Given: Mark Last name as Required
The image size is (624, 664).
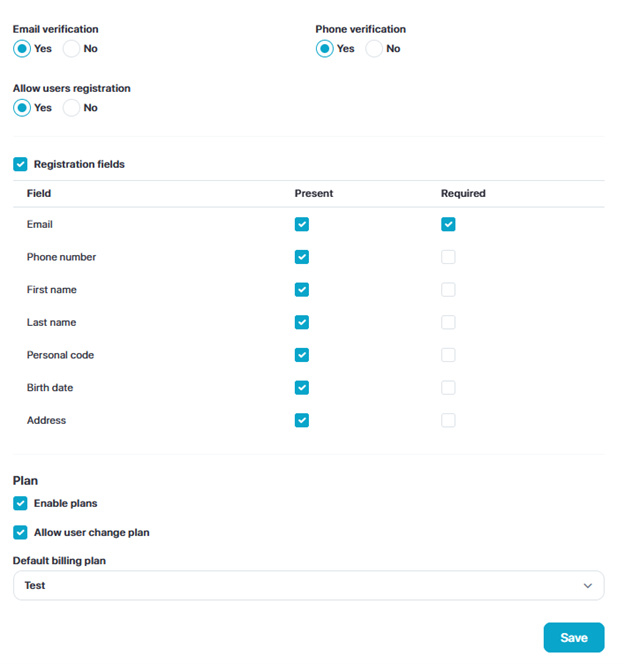Looking at the screenshot, I should click(x=448, y=323).
